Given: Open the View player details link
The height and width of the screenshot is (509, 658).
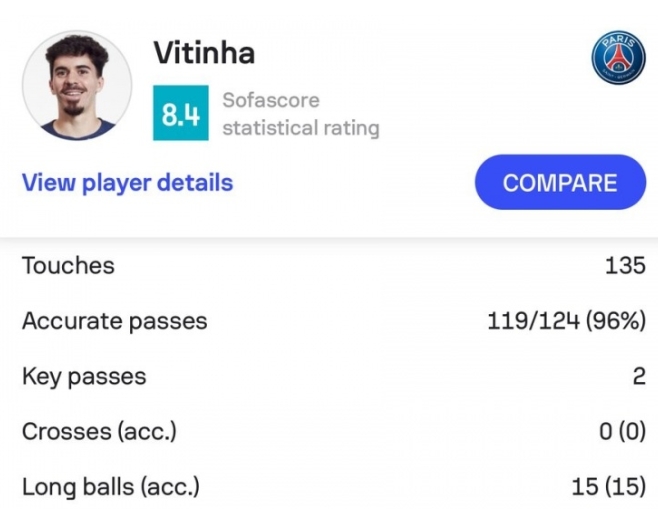Looking at the screenshot, I should [127, 183].
